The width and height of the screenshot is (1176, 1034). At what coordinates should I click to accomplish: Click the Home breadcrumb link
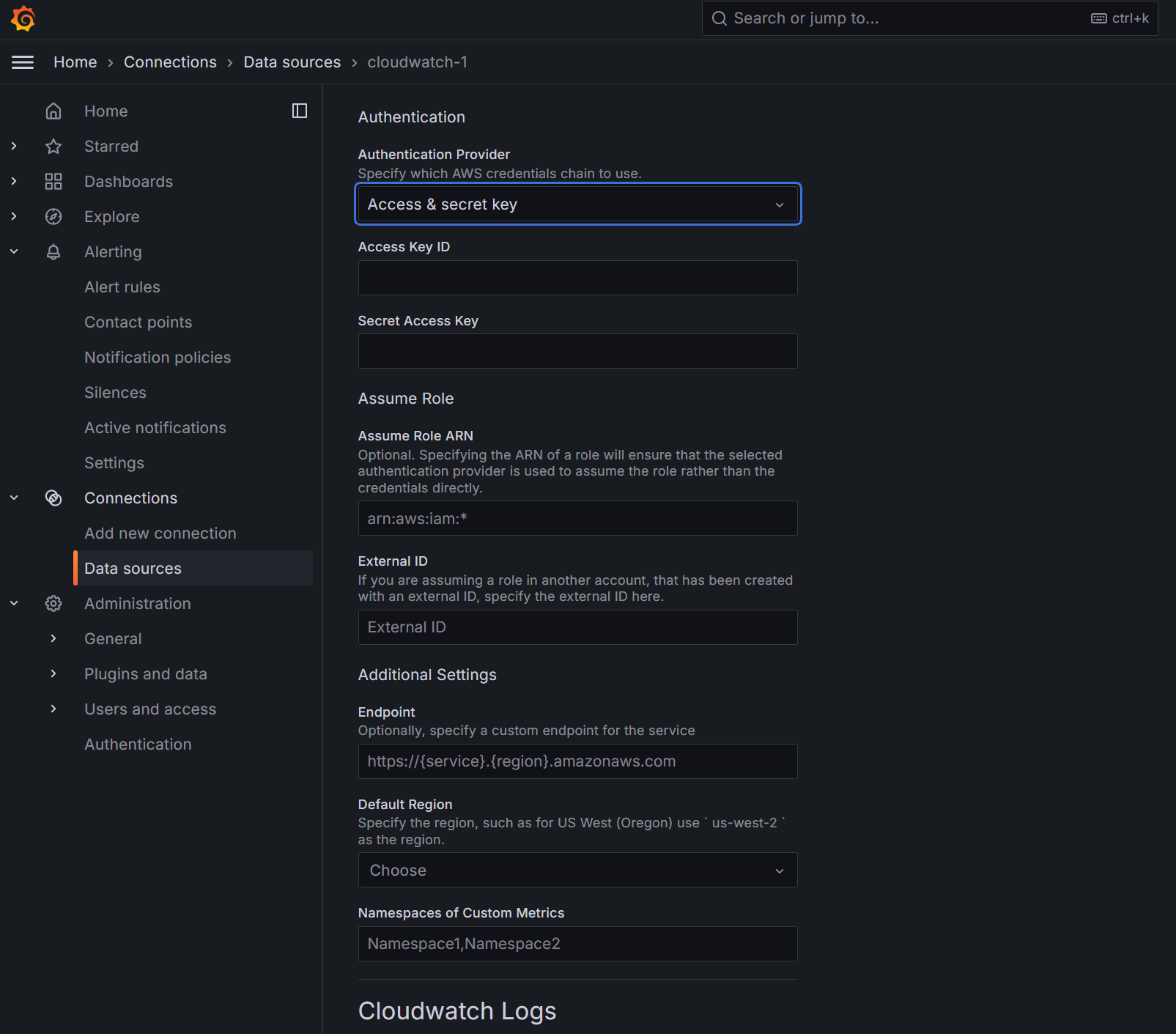(x=75, y=62)
